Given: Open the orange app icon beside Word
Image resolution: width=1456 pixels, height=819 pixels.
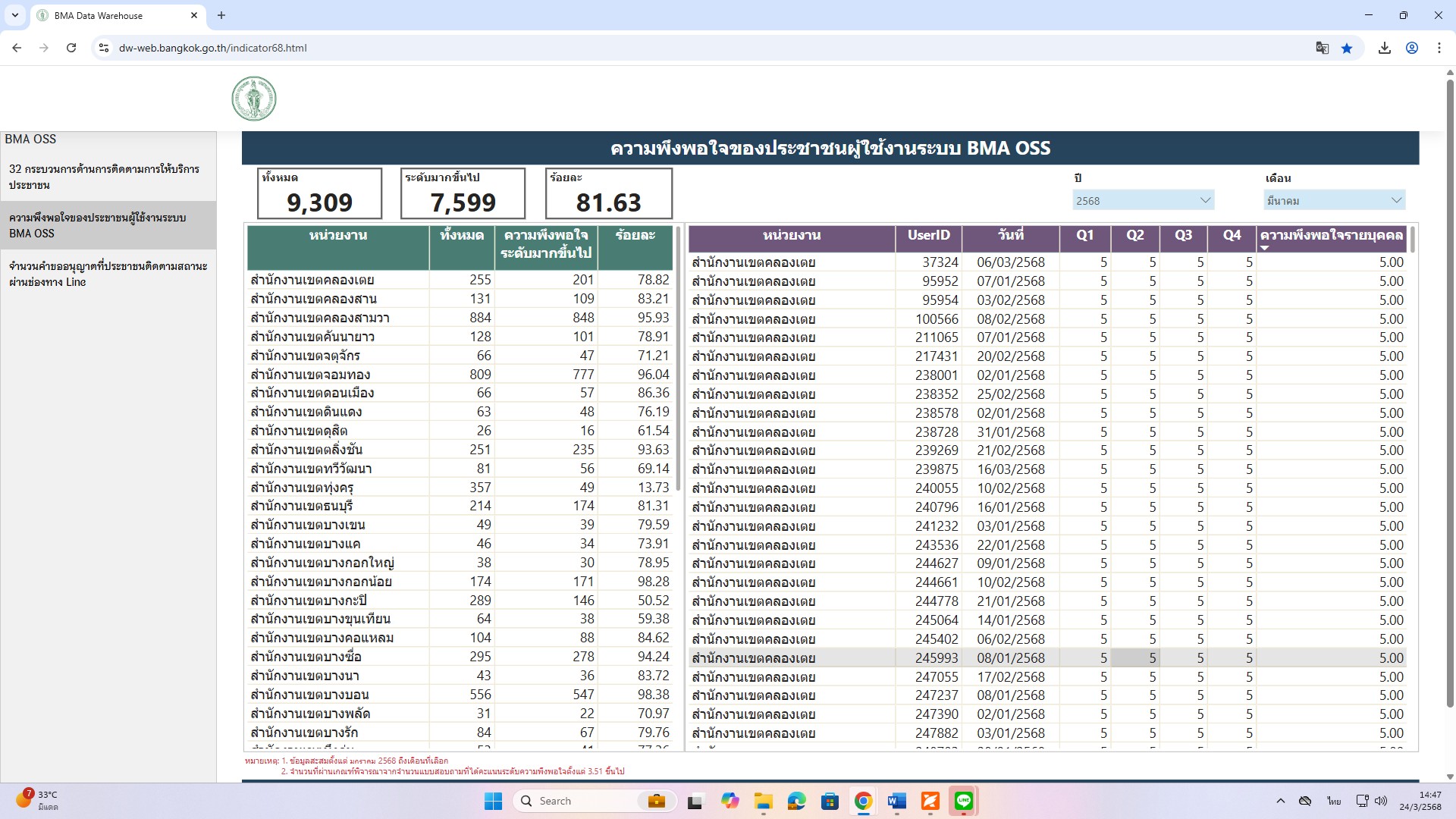Looking at the screenshot, I should pyautogui.click(x=930, y=801).
